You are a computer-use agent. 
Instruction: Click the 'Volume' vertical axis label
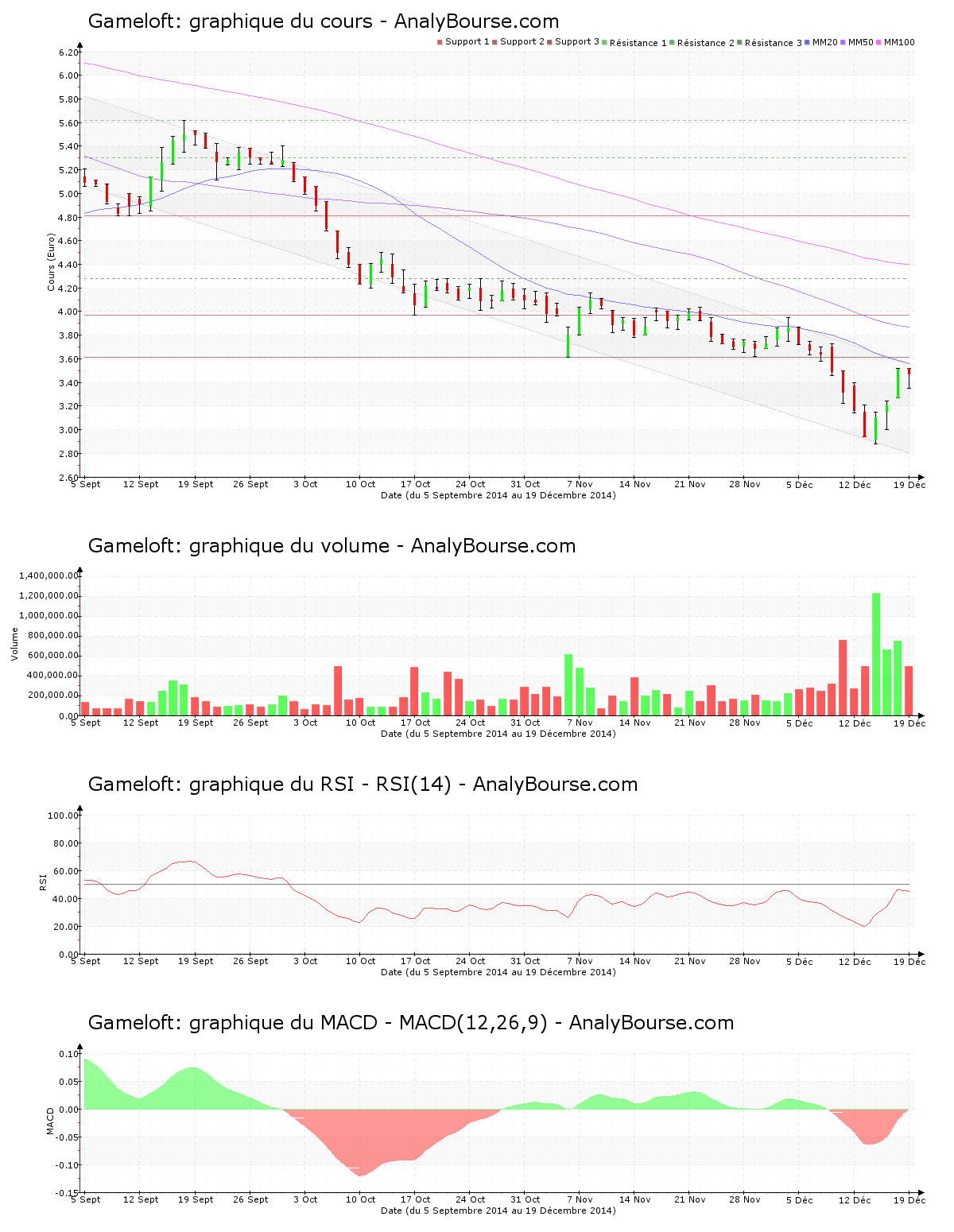pyautogui.click(x=14, y=645)
